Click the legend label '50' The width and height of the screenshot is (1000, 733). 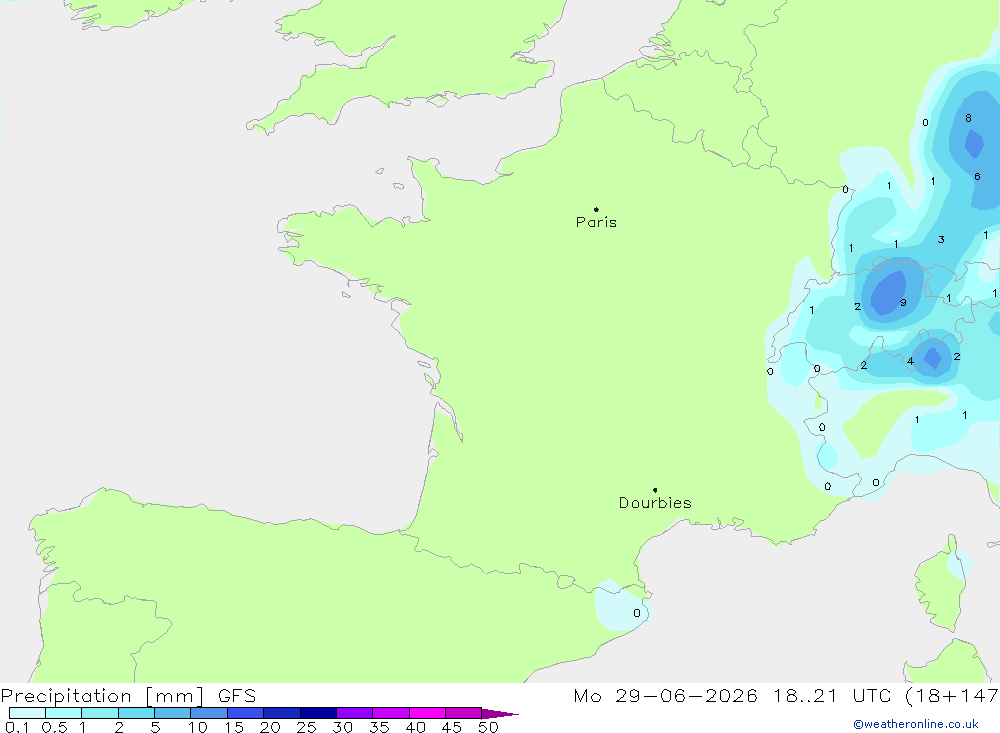click(488, 727)
